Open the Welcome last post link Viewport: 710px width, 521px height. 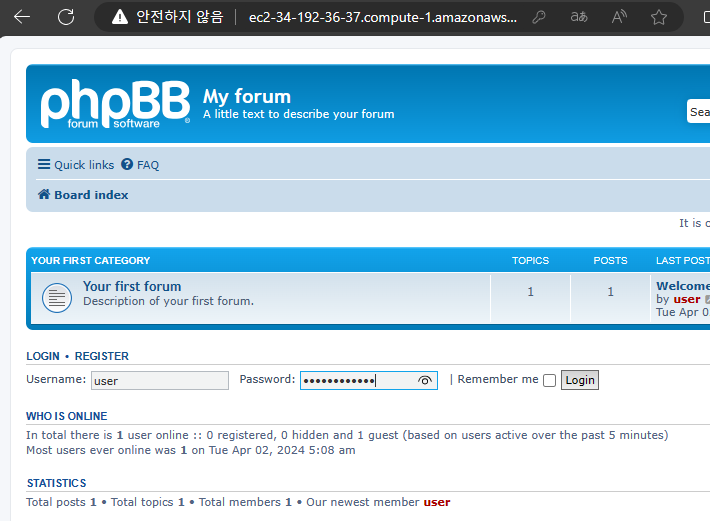[x=683, y=286]
